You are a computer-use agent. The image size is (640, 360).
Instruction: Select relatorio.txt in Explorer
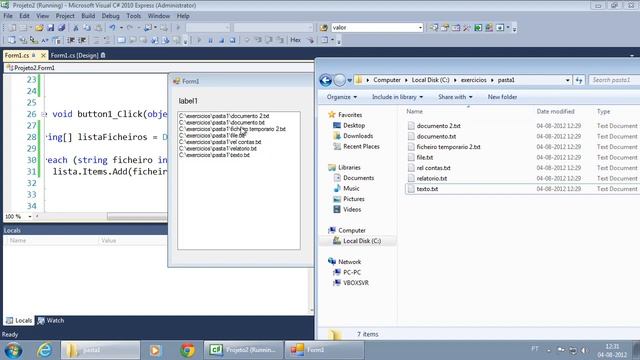pos(431,178)
